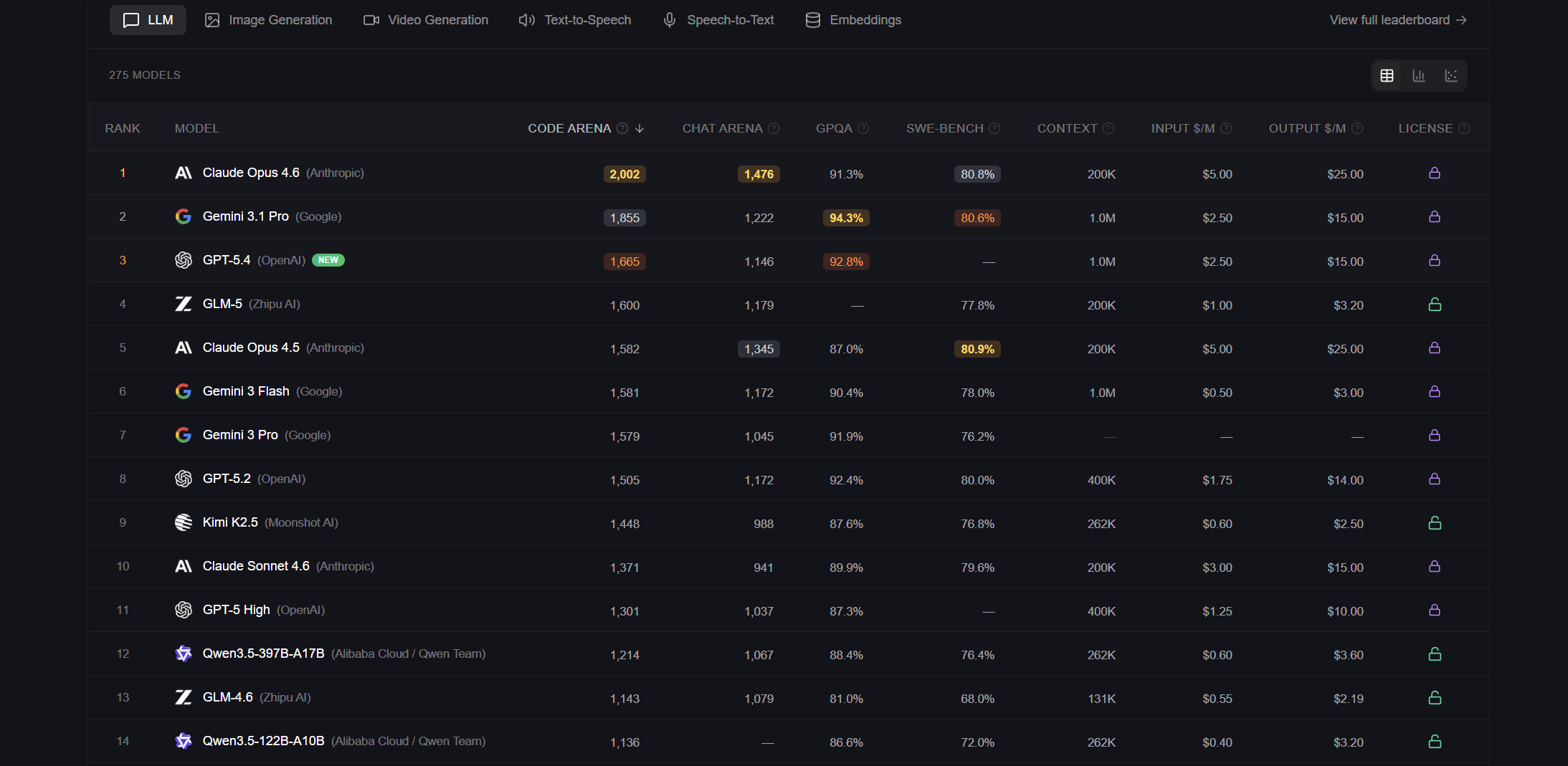Open Gemini 3 Pro model name

click(240, 435)
